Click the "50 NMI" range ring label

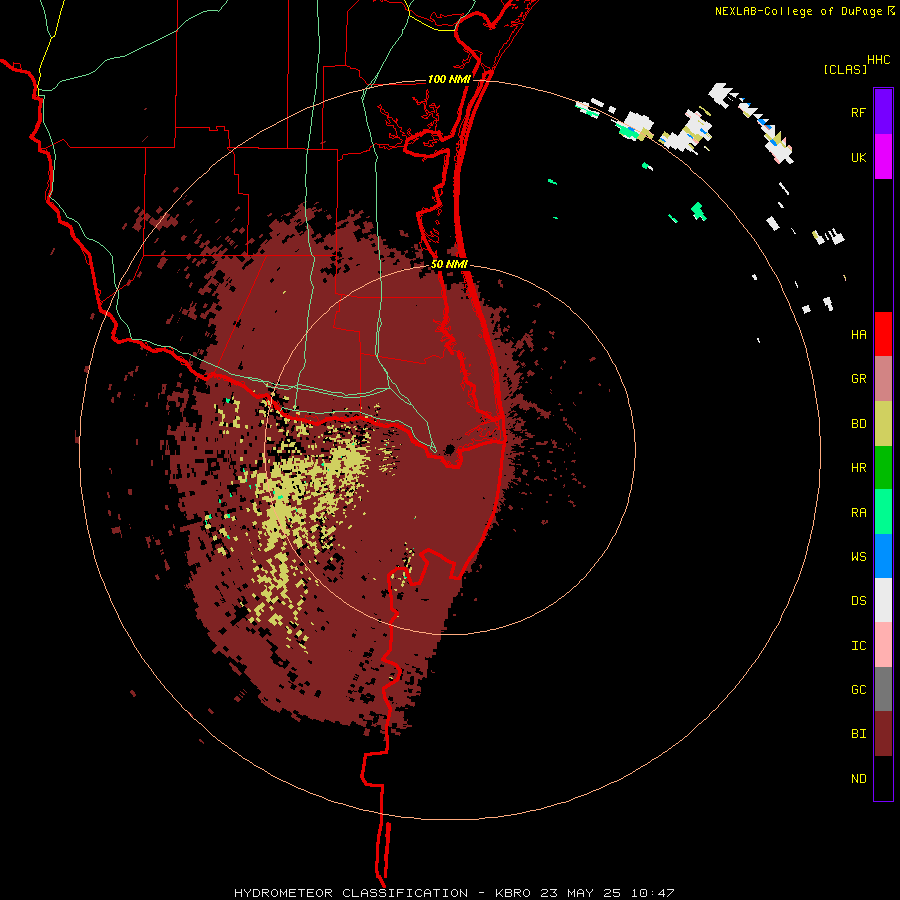(449, 264)
